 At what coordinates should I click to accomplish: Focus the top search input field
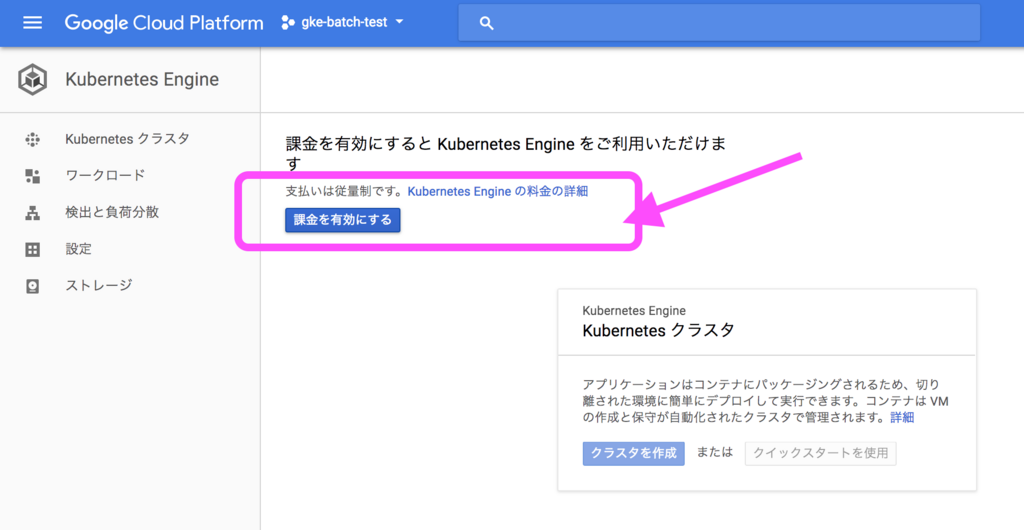coord(719,23)
